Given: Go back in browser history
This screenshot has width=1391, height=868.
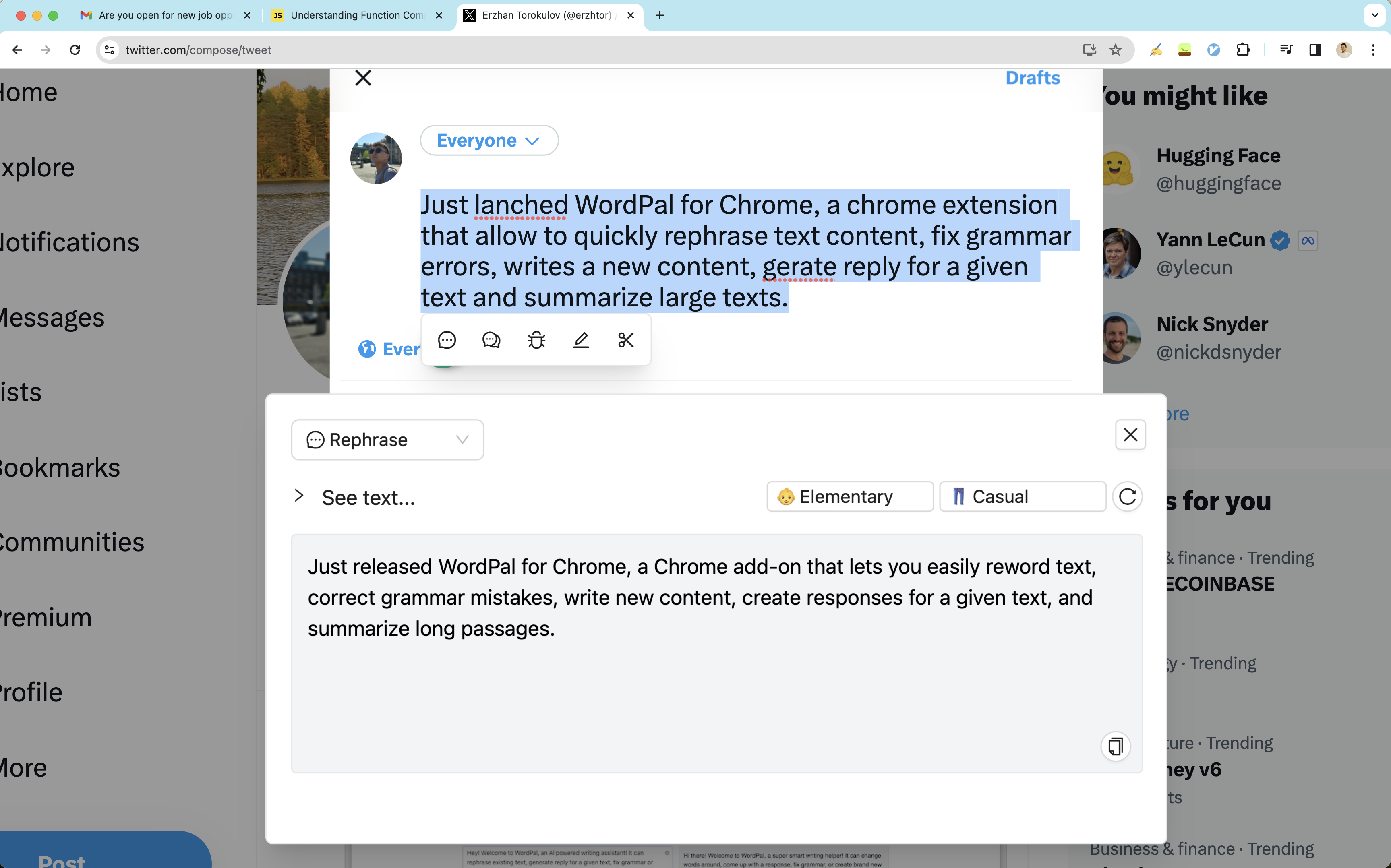Looking at the screenshot, I should (17, 50).
